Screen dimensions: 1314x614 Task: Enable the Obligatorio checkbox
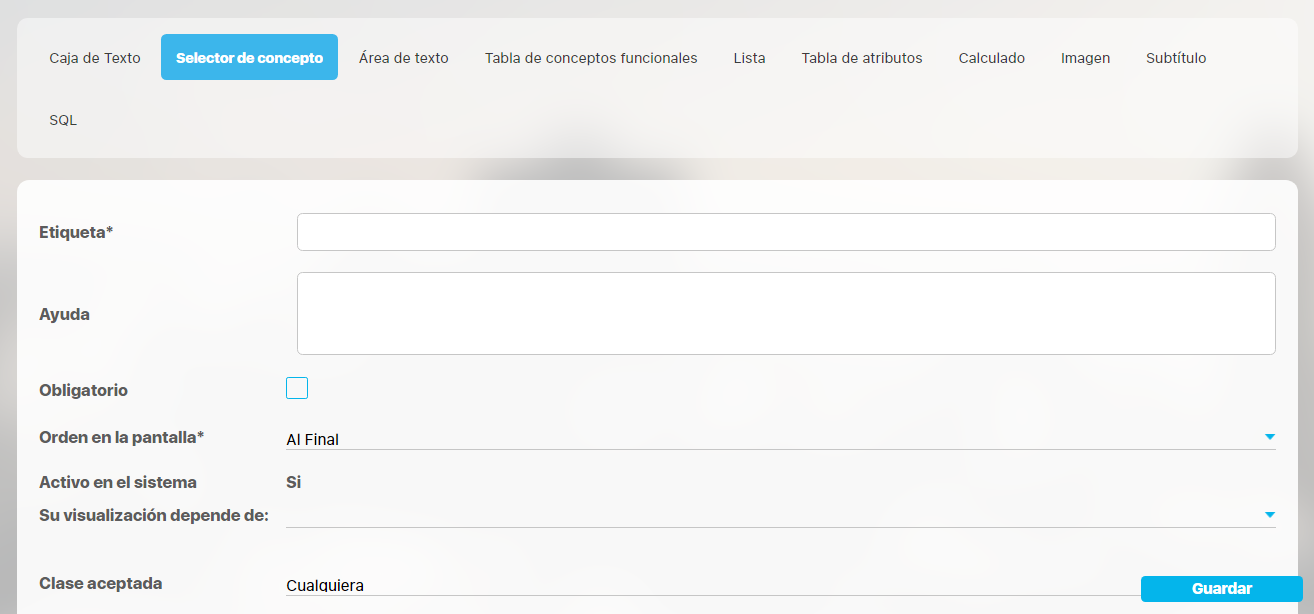[x=297, y=388]
